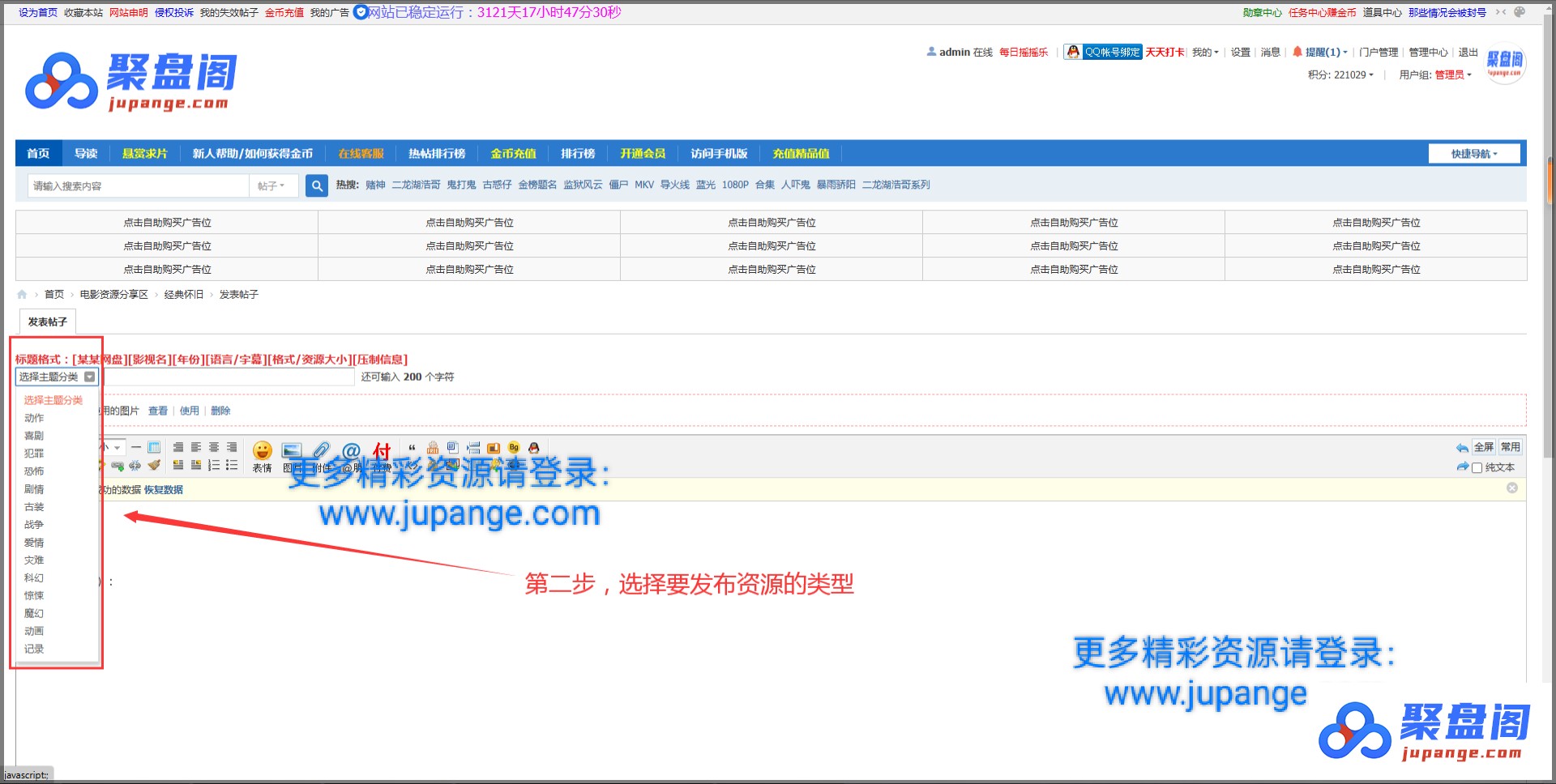Click the image insert icon in editor

[292, 451]
